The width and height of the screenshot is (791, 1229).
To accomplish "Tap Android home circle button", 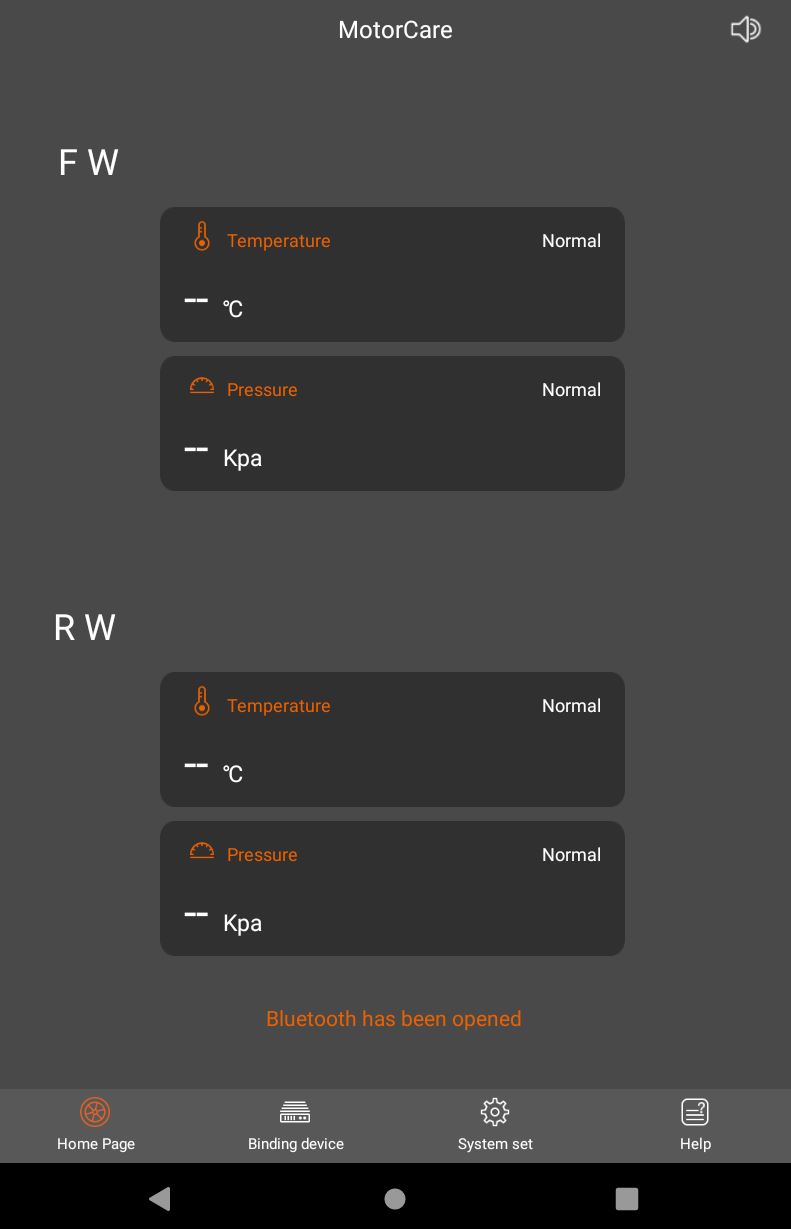I will [395, 1198].
